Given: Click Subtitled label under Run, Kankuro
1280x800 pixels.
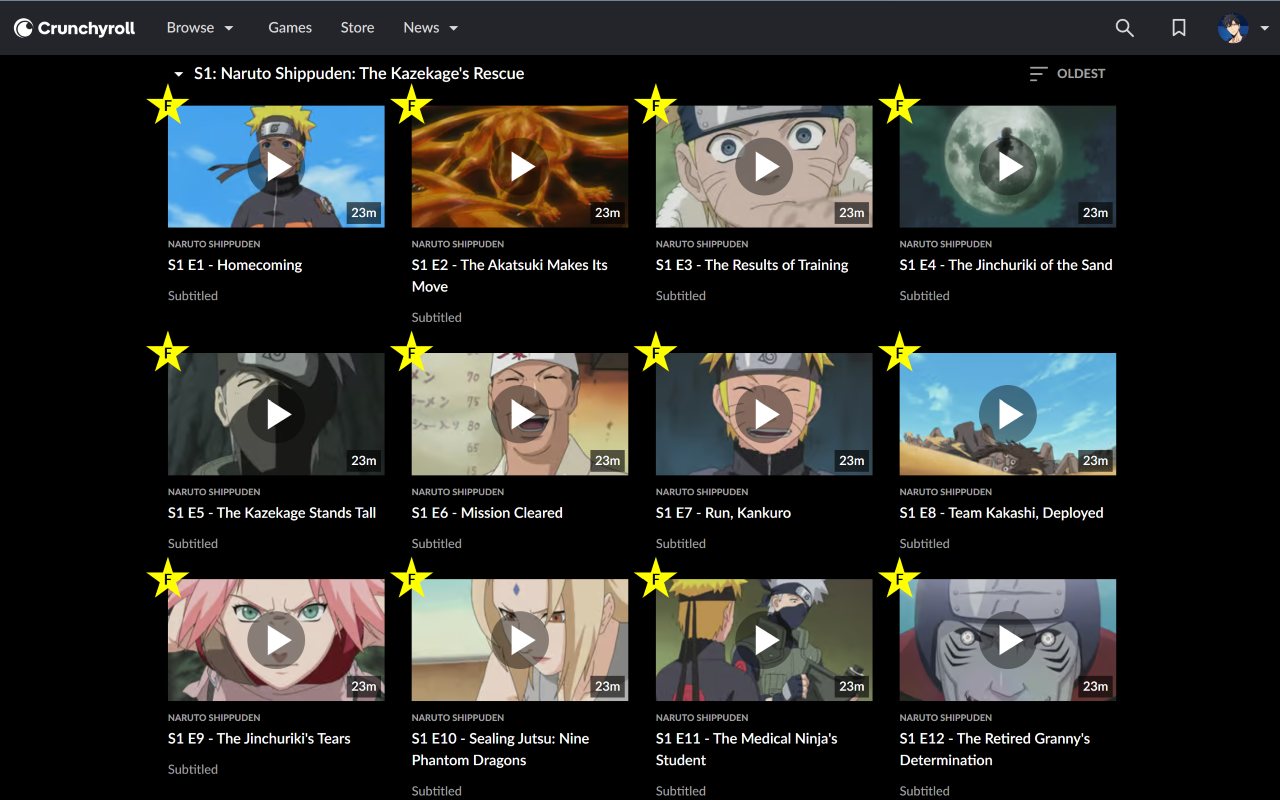Looking at the screenshot, I should tap(681, 544).
